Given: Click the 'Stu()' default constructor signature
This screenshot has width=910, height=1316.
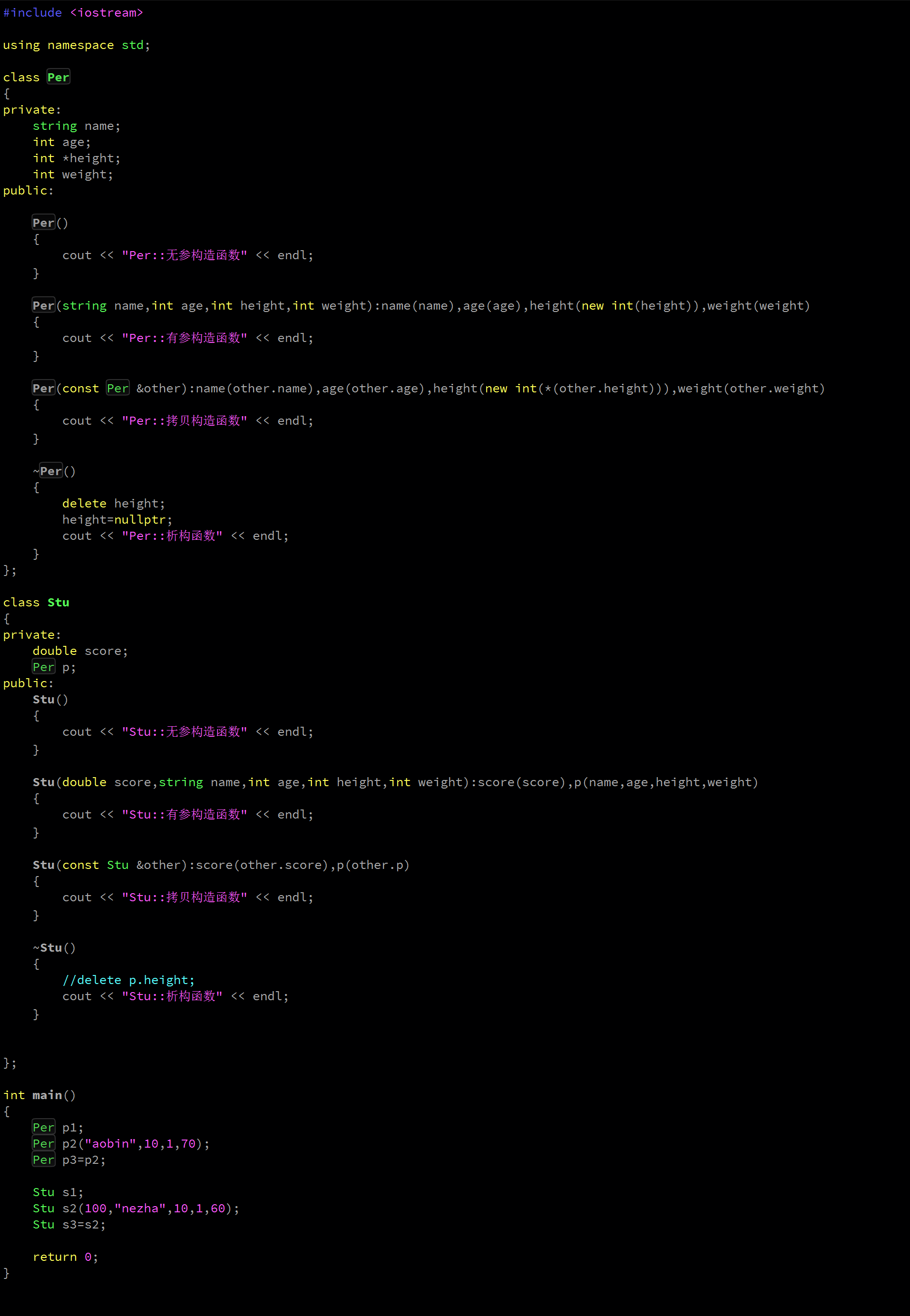Looking at the screenshot, I should [x=50, y=699].
